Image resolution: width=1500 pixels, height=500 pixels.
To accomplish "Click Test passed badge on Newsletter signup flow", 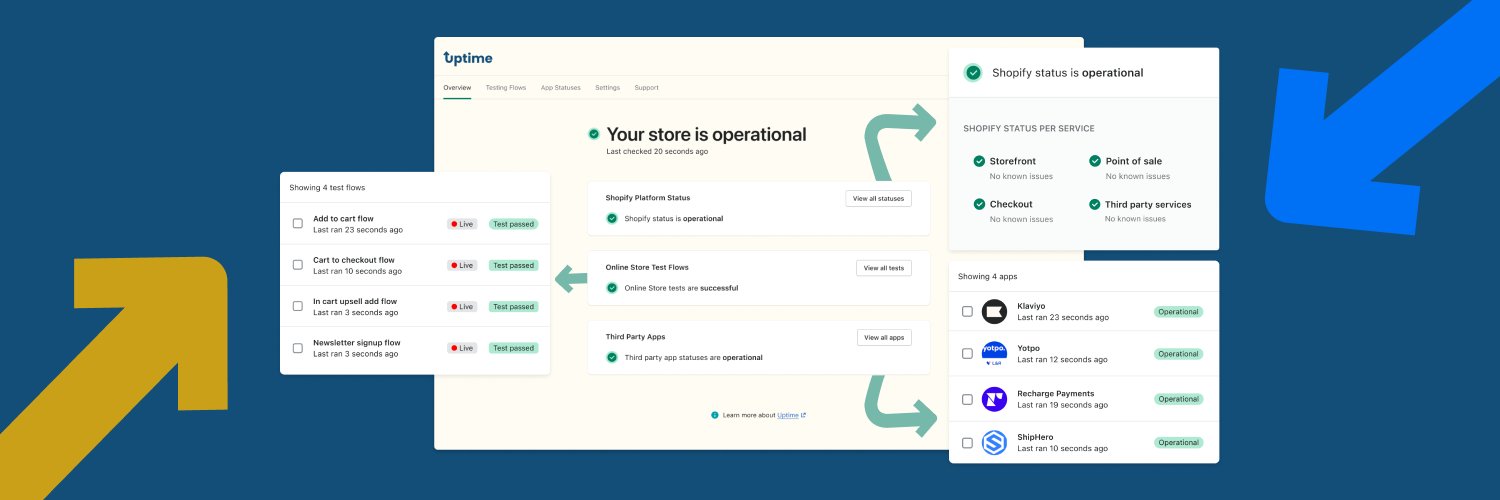I will click(x=514, y=348).
